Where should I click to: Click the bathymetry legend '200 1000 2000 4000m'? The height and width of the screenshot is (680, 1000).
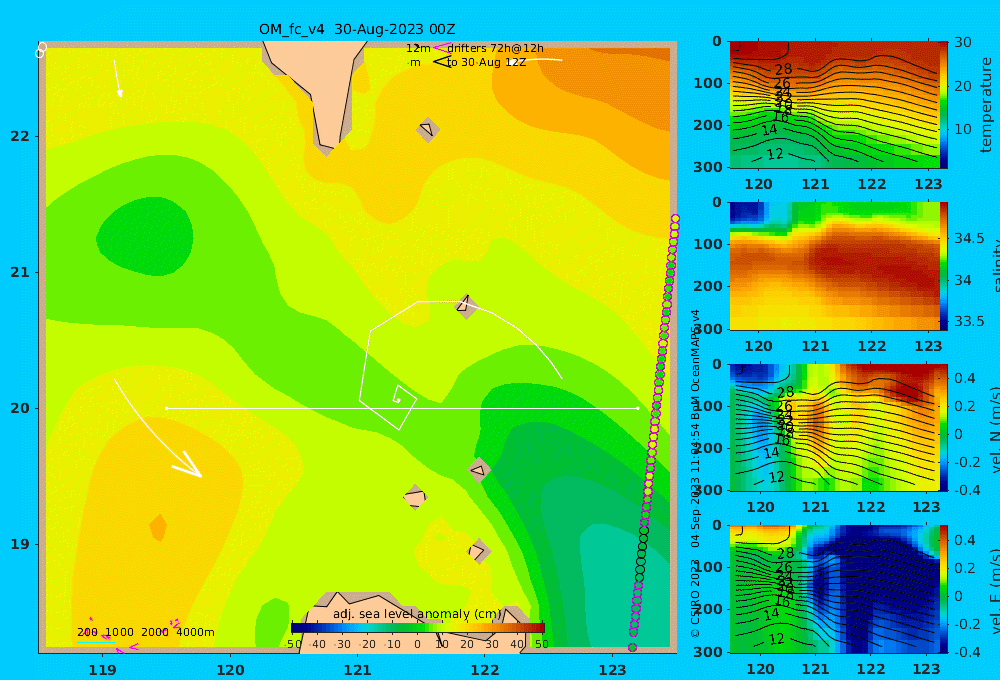pyautogui.click(x=145, y=632)
